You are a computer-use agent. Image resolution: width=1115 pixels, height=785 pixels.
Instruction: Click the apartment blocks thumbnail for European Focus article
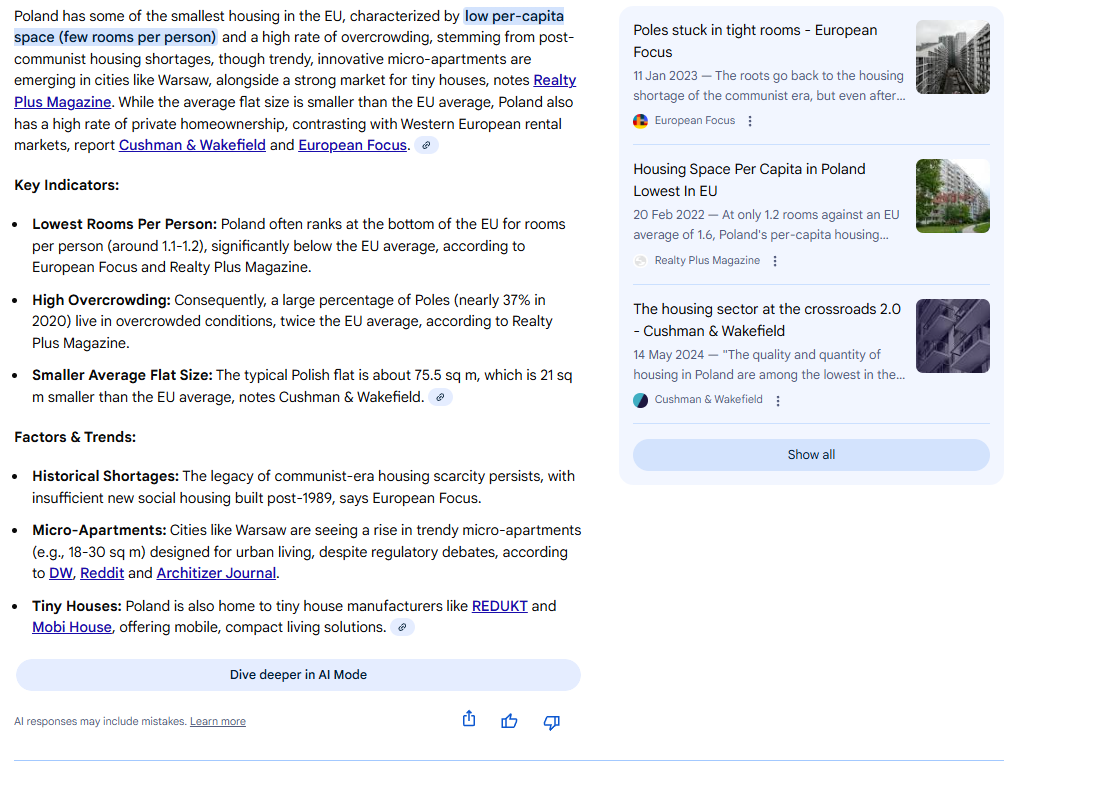coord(953,57)
